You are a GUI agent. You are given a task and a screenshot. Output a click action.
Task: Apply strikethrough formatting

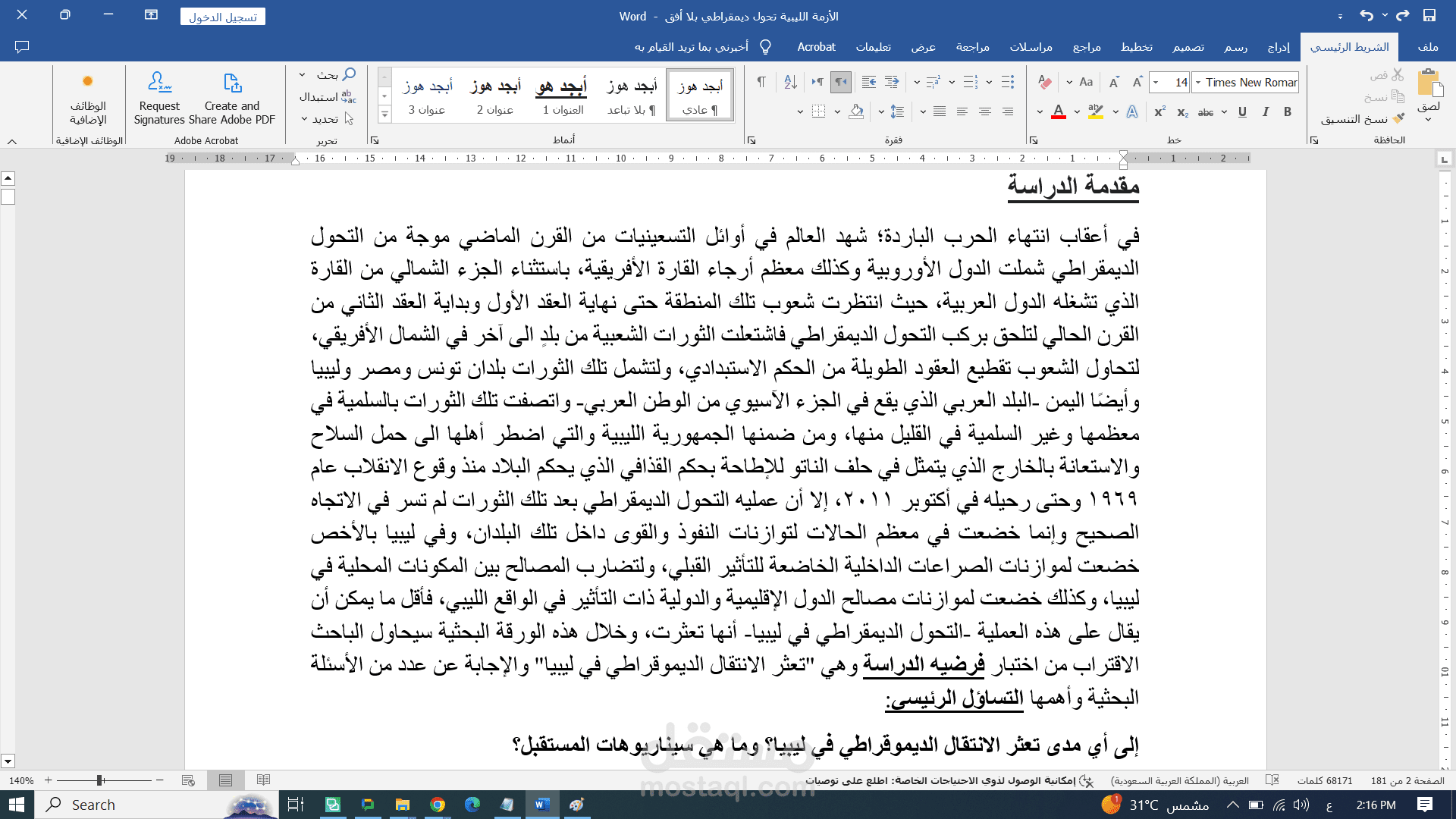point(1206,112)
